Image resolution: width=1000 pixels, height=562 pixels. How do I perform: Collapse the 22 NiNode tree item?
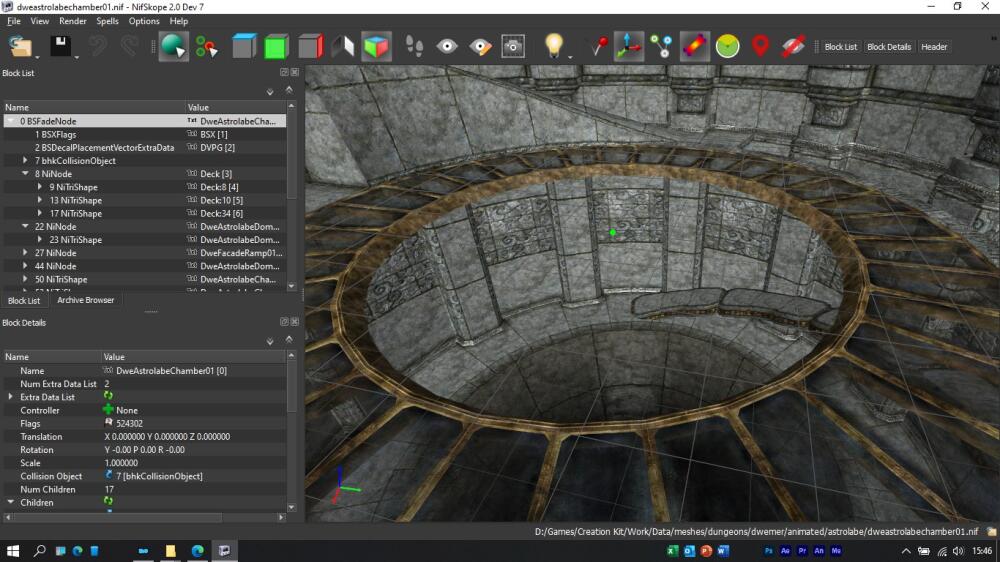click(x=25, y=226)
